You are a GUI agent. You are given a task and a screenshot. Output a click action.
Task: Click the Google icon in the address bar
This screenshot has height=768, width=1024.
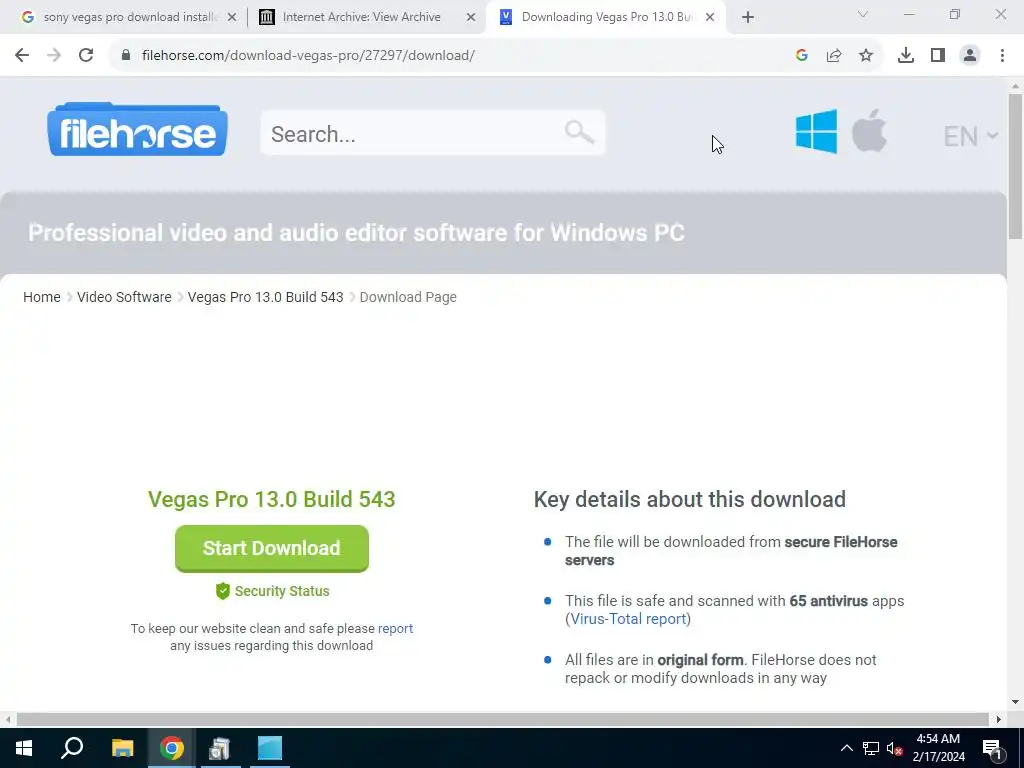tap(802, 56)
